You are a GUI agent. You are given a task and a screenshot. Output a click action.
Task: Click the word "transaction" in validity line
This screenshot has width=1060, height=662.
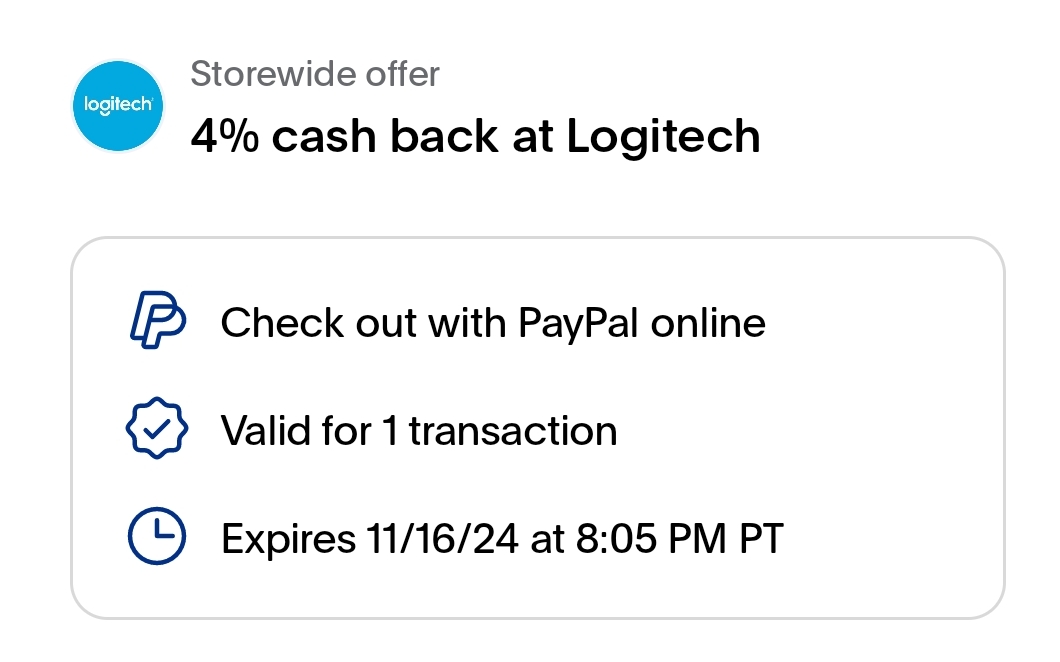click(x=513, y=431)
